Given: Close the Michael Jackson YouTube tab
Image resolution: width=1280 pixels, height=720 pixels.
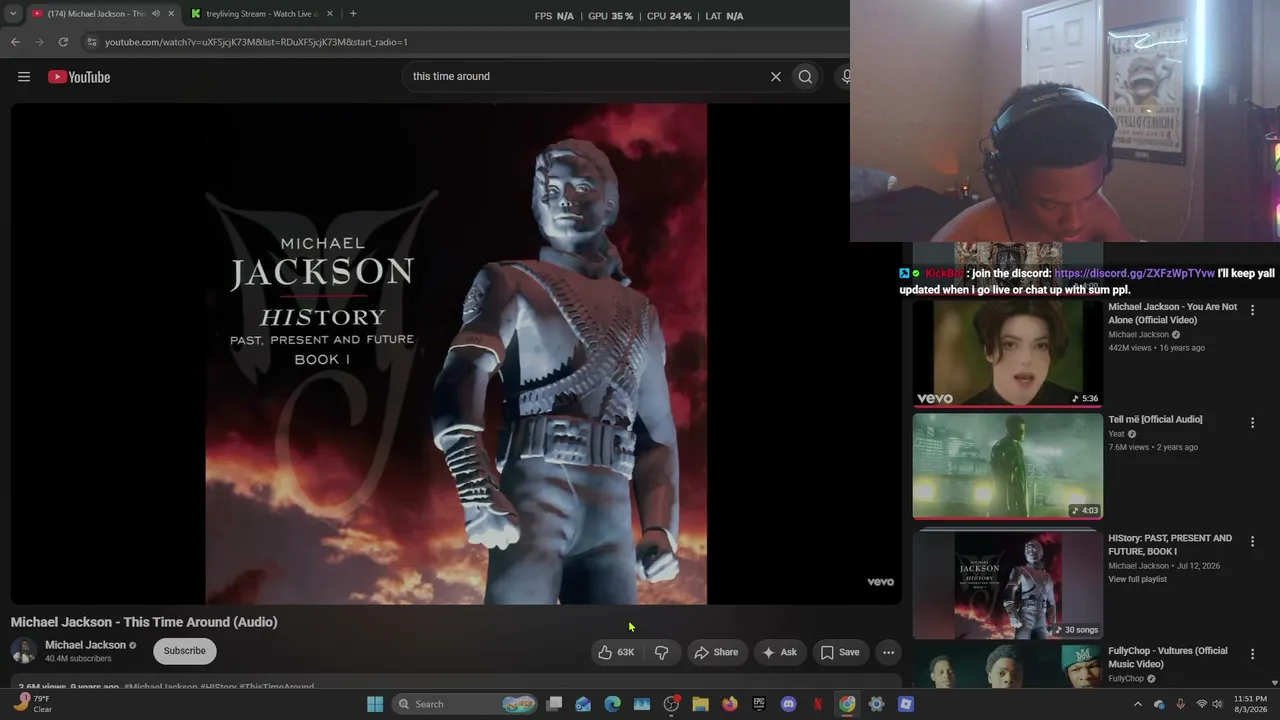Looking at the screenshot, I should pos(171,14).
